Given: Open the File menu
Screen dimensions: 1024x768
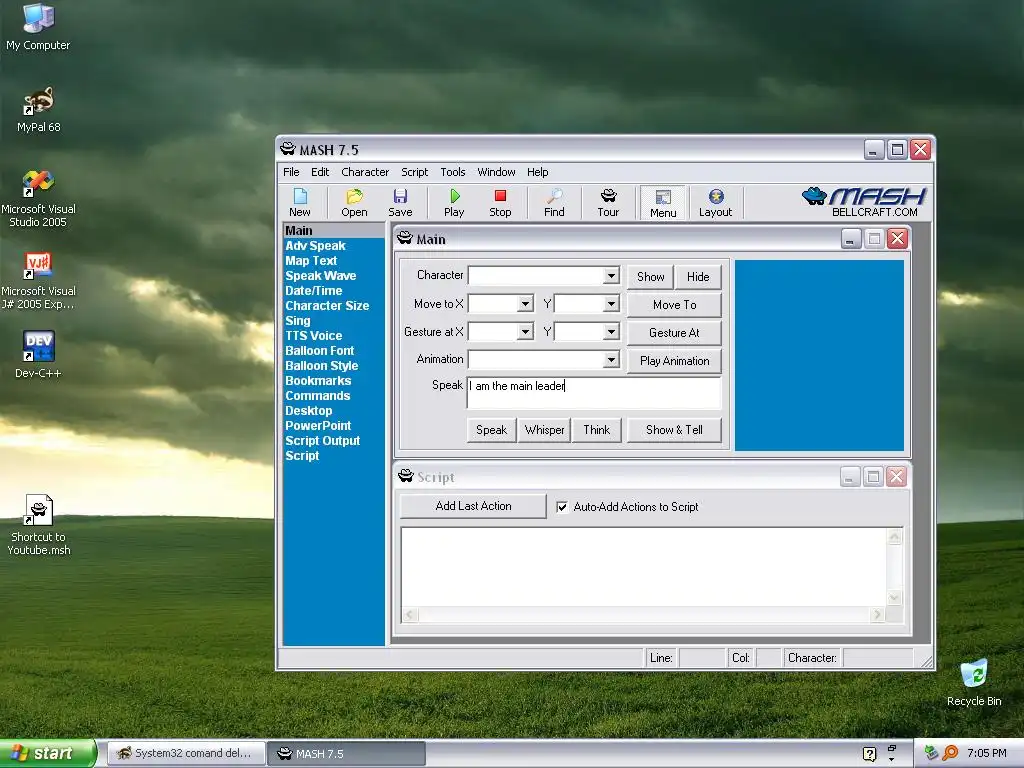Looking at the screenshot, I should [x=291, y=172].
